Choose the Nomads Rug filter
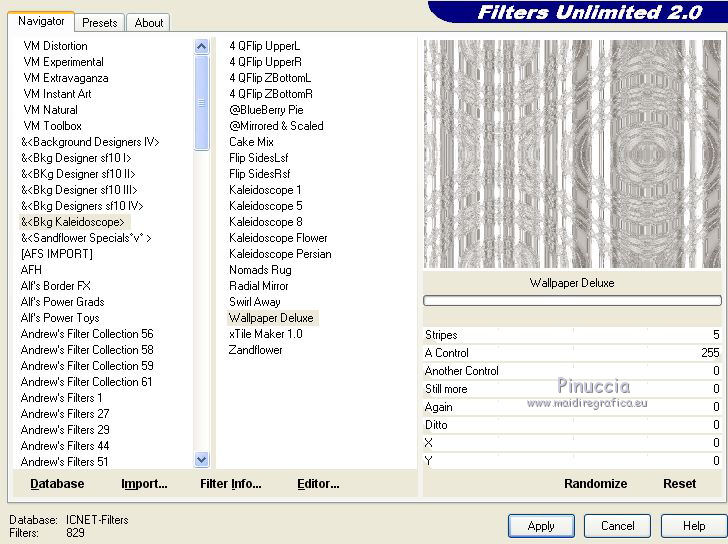The image size is (728, 544). (x=260, y=270)
